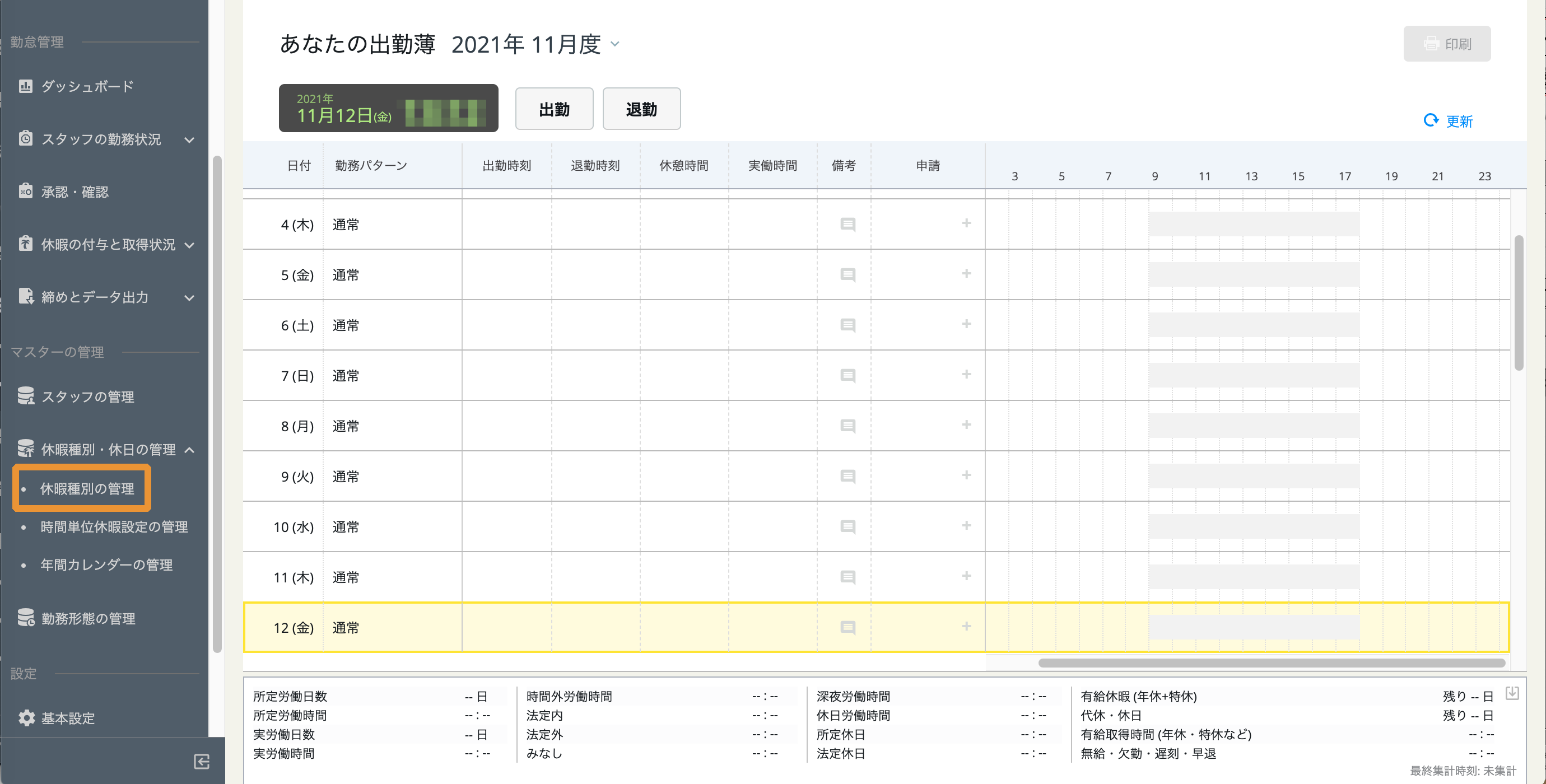Click the 通常 pattern for 5 (金)
Viewport: 1546px width, 784px height.
coord(346,275)
